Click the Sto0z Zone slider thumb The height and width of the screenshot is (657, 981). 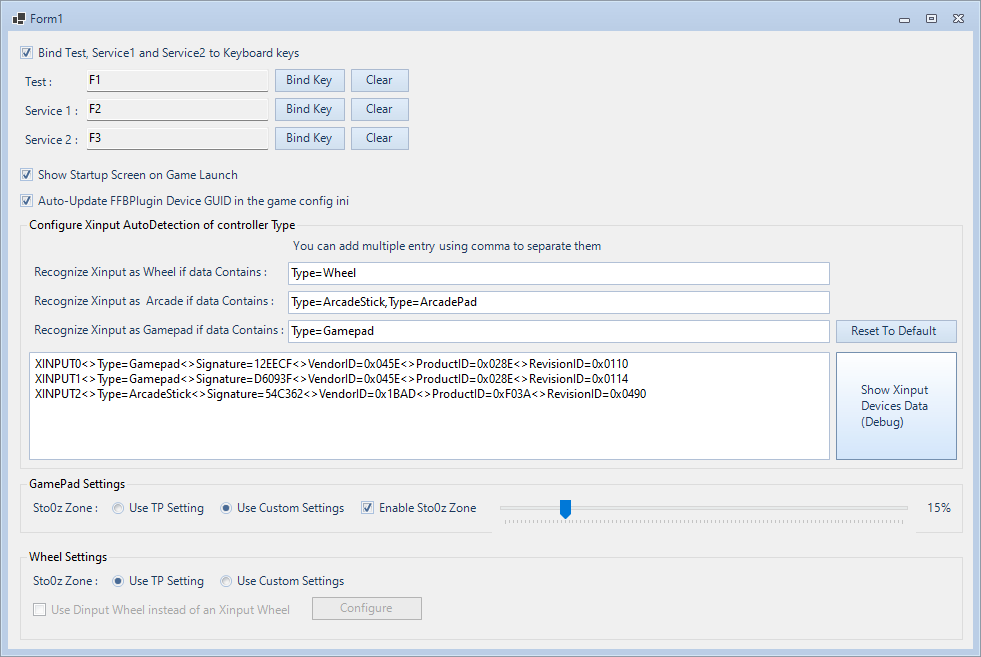point(565,509)
